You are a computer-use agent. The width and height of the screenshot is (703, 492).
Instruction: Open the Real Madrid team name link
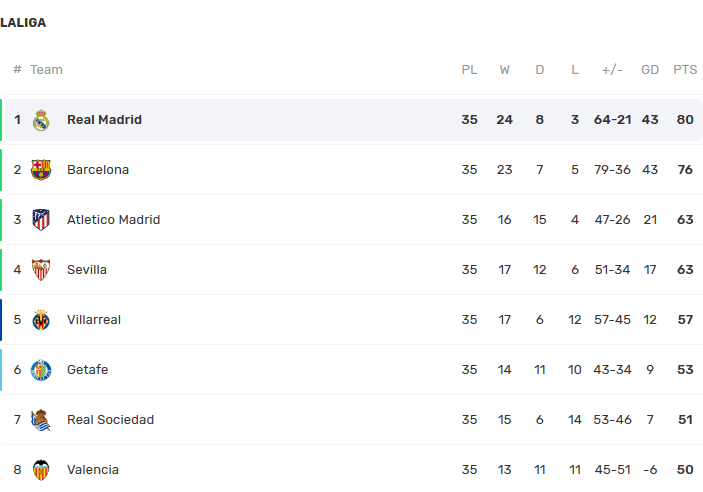(x=104, y=120)
